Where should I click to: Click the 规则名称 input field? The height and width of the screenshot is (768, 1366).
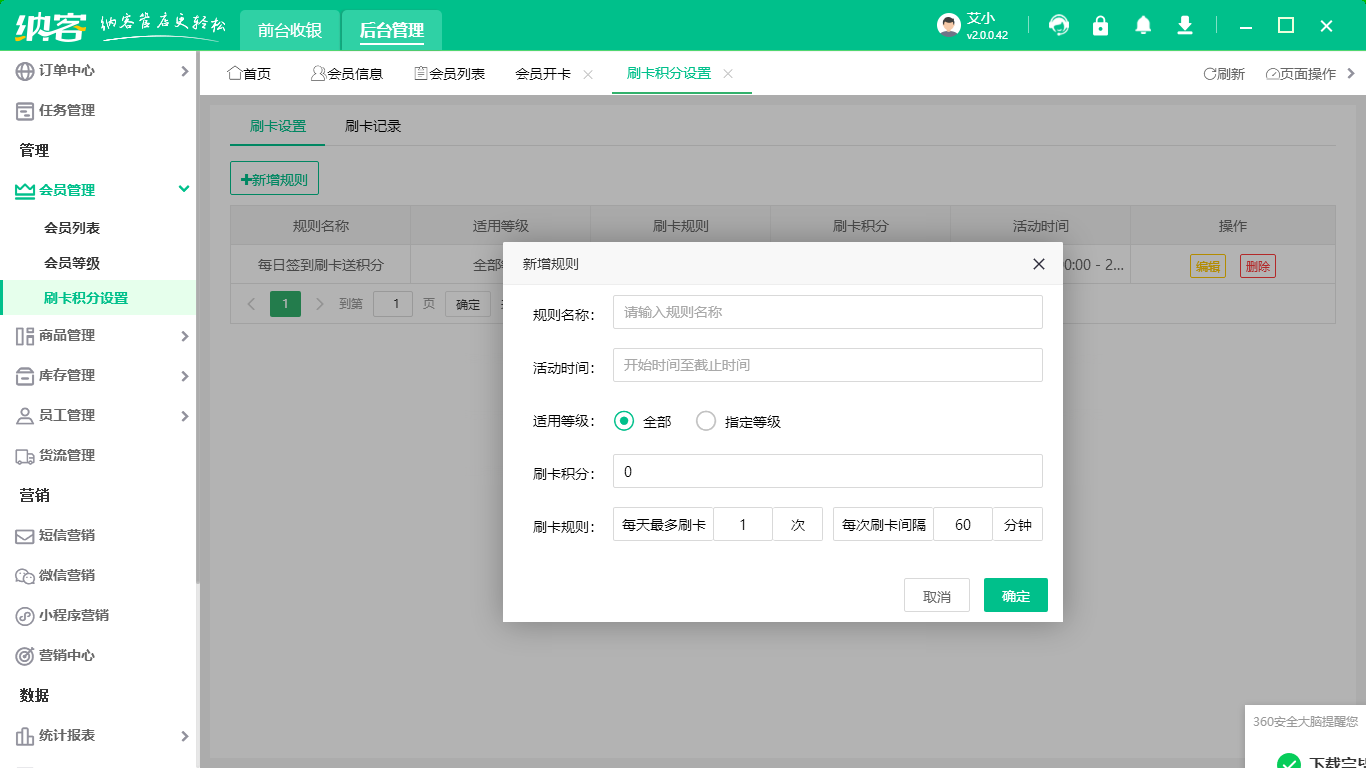tap(827, 311)
